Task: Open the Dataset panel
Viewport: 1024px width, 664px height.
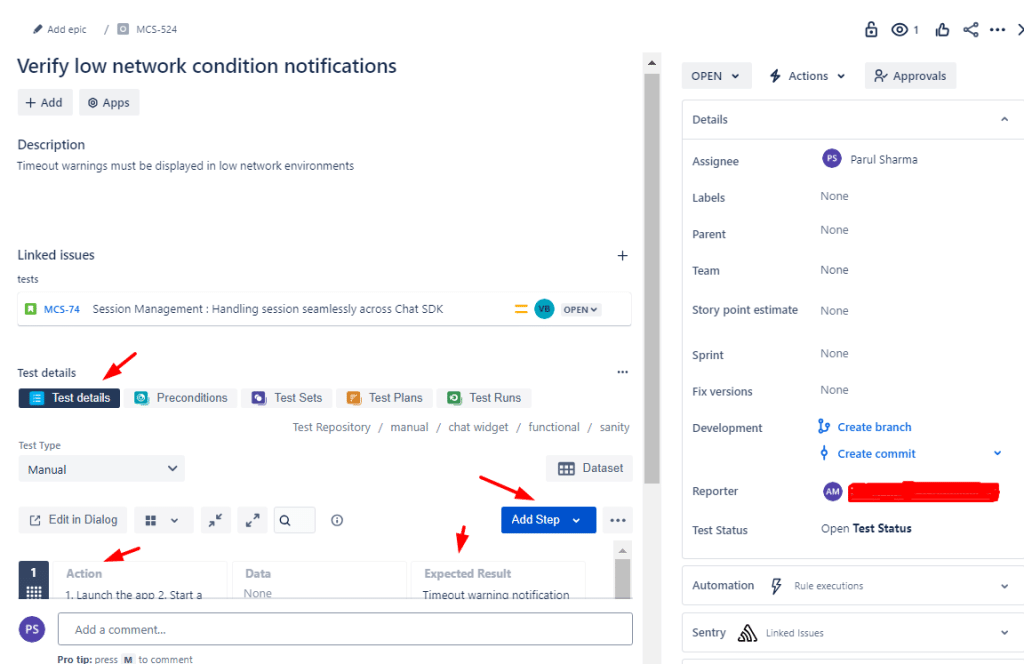Action: pyautogui.click(x=589, y=467)
